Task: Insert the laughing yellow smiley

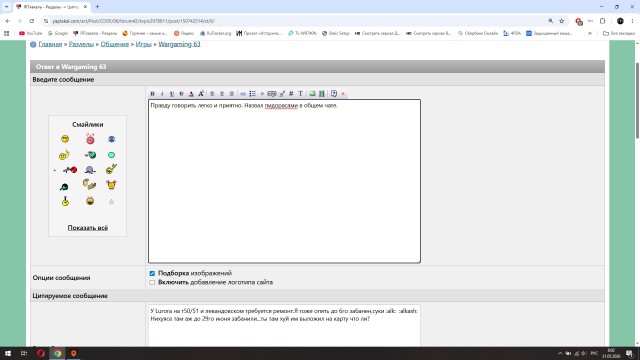Action: click(x=90, y=201)
